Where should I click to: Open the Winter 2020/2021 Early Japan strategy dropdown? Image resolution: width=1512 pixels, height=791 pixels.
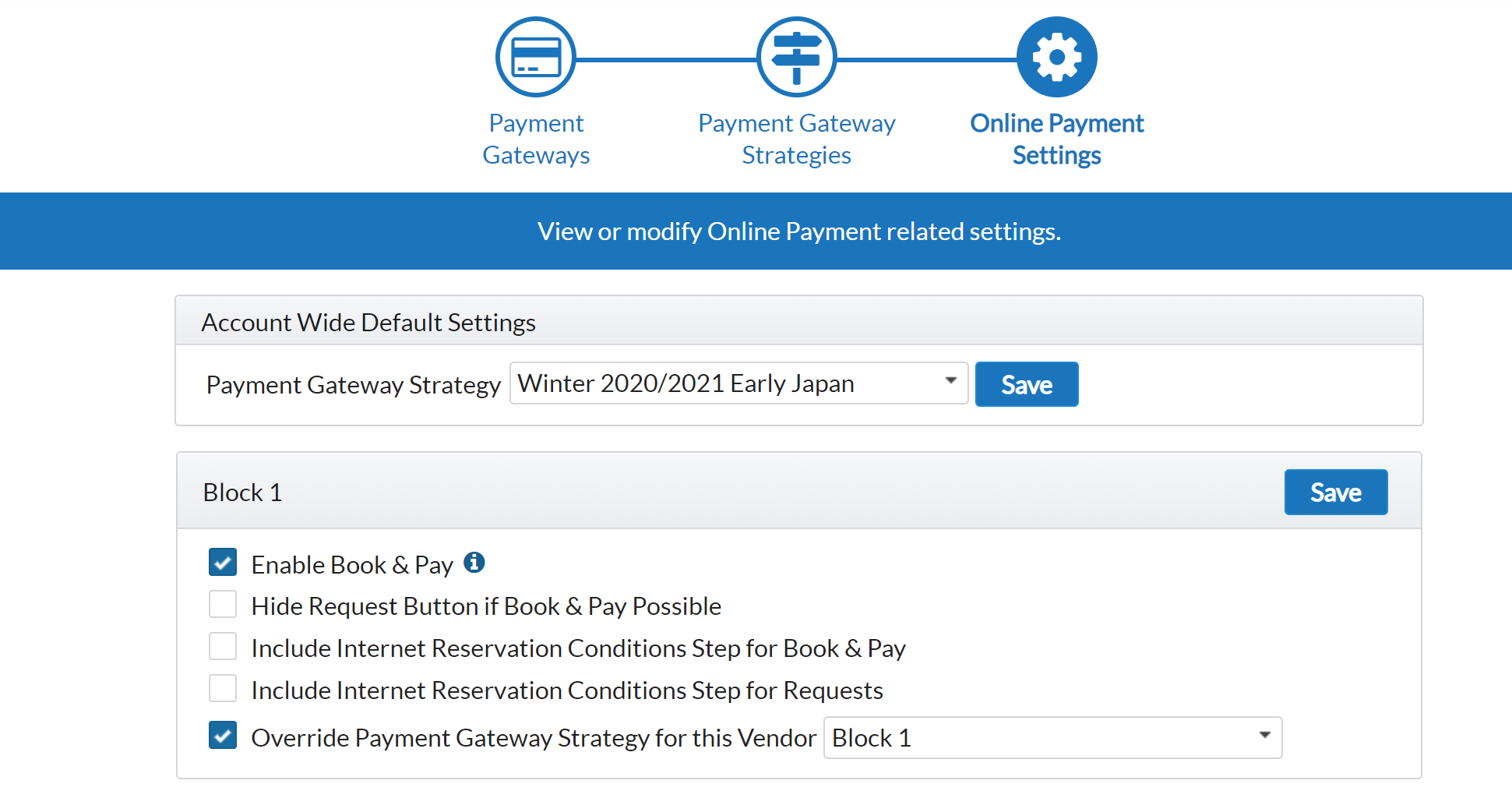(738, 383)
